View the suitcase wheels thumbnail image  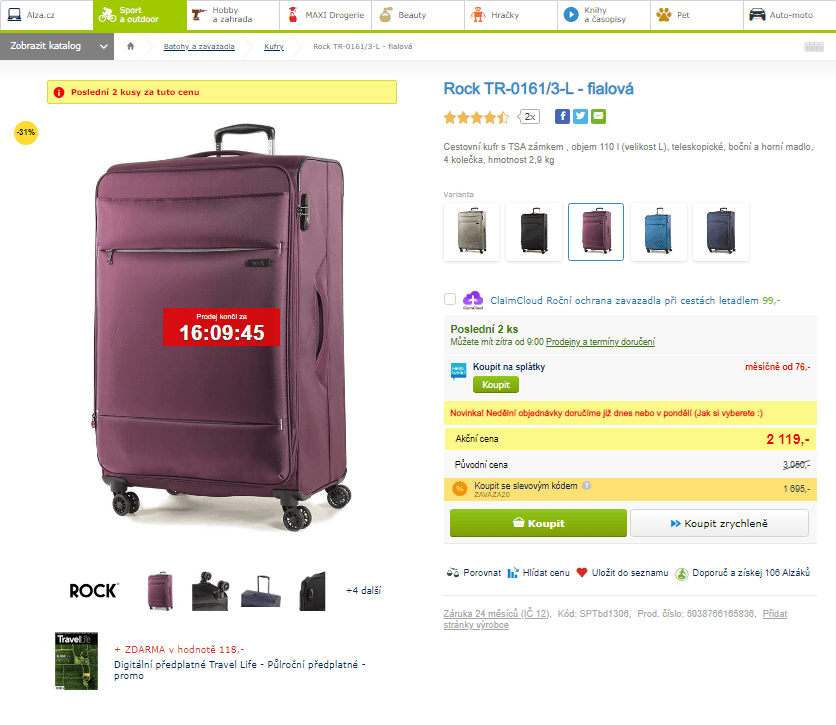click(209, 590)
